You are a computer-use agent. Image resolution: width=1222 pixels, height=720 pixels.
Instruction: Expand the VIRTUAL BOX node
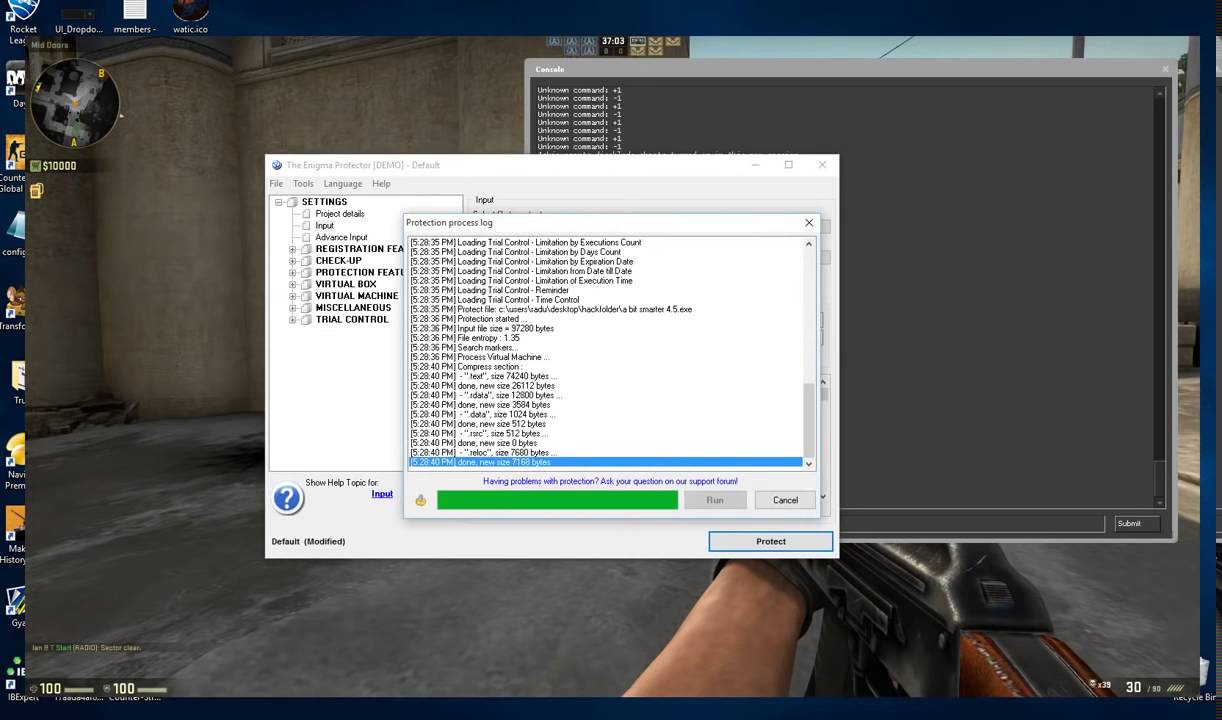(293, 285)
